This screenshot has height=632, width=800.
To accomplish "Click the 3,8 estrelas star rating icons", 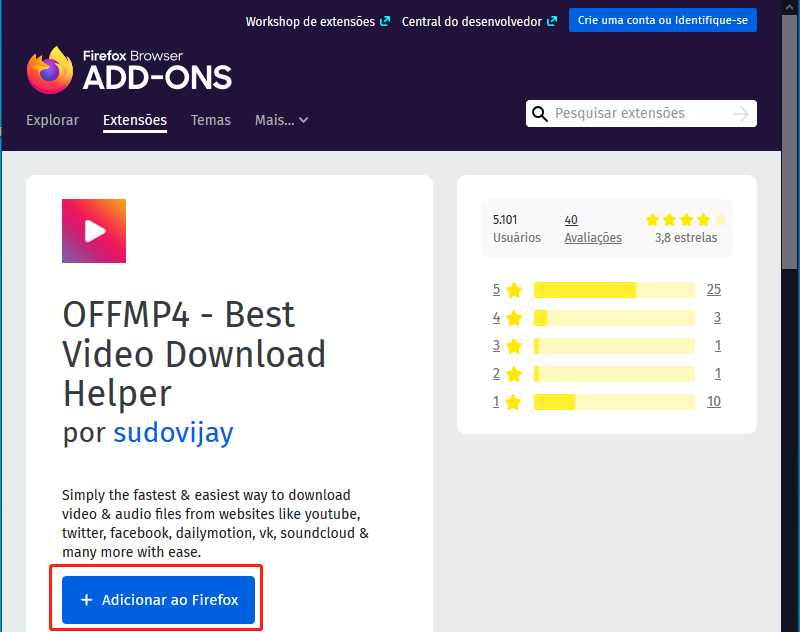I will click(x=686, y=220).
